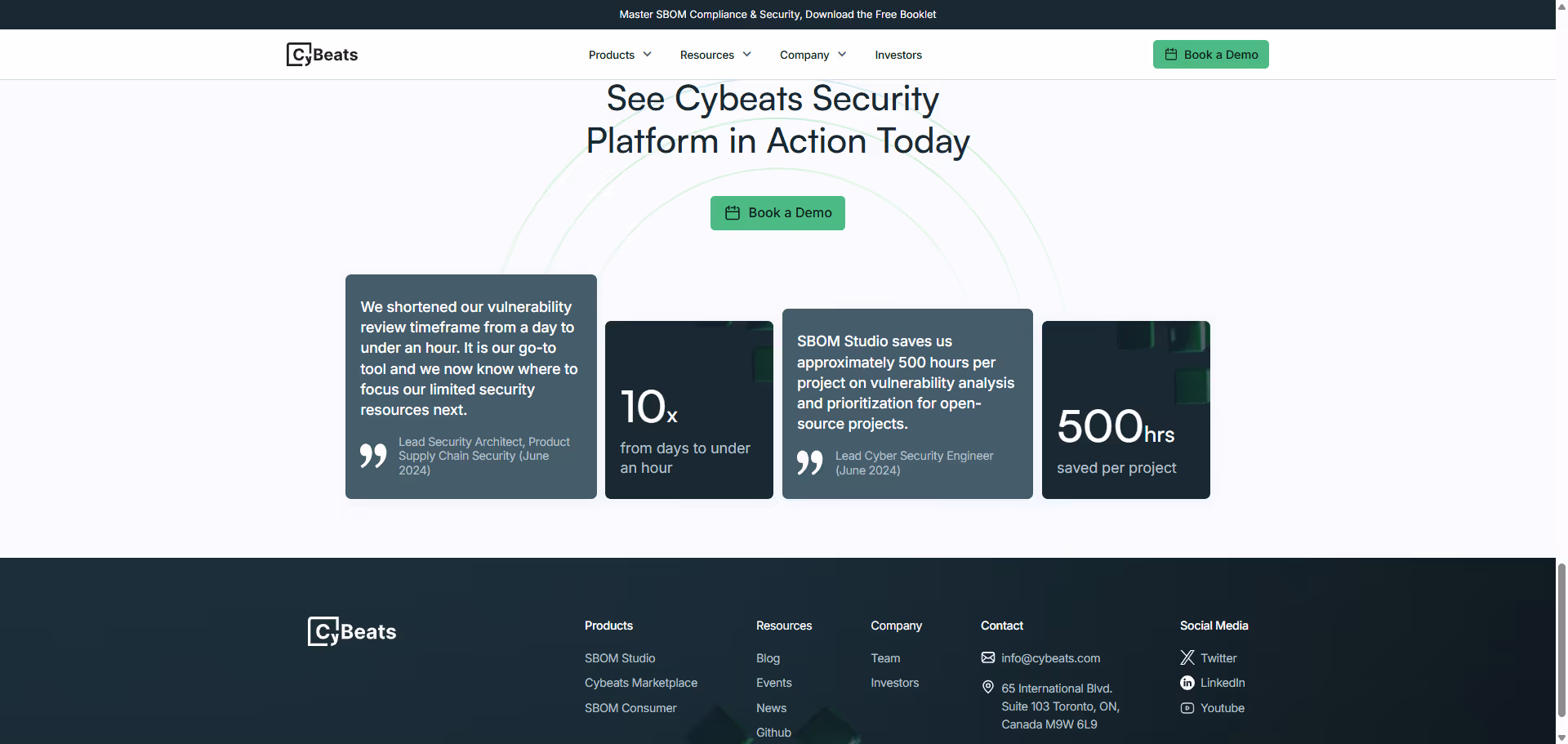Click the Social Media footer column heading
The width and height of the screenshot is (1568, 744).
[x=1214, y=626]
